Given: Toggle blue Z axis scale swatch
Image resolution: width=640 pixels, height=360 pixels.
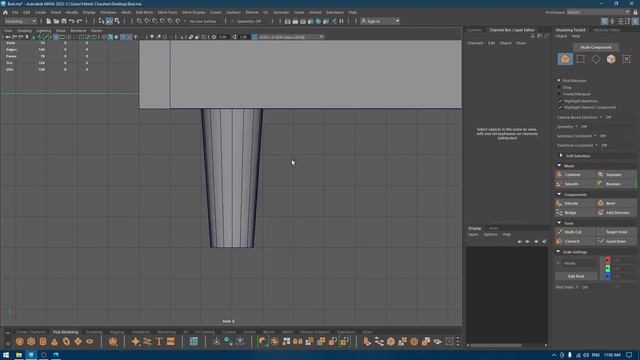Looking at the screenshot, I should 607,276.
